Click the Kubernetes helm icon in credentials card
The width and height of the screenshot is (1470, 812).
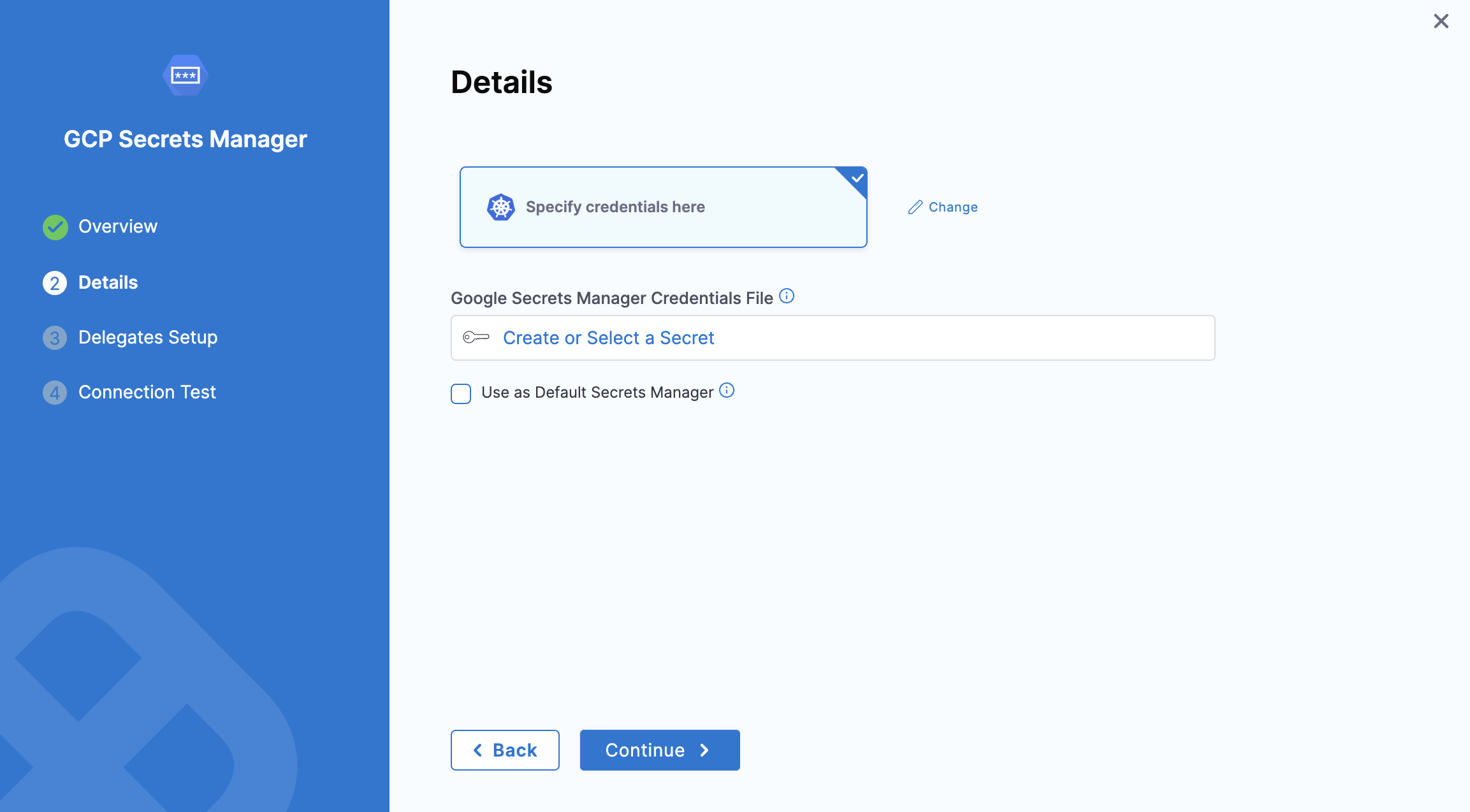pos(500,207)
